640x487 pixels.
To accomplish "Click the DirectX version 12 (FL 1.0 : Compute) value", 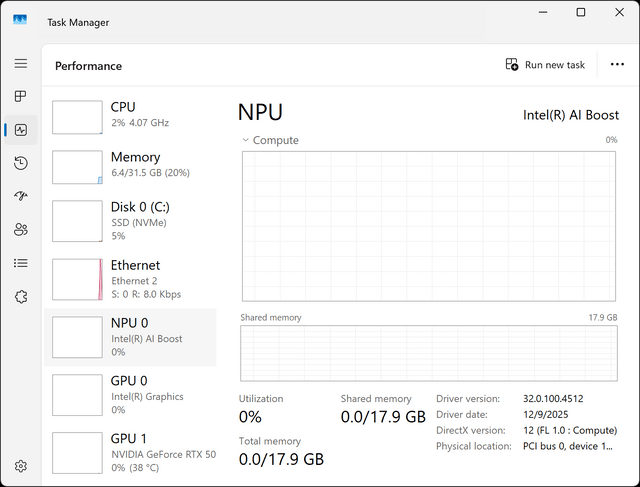I will pyautogui.click(x=570, y=430).
